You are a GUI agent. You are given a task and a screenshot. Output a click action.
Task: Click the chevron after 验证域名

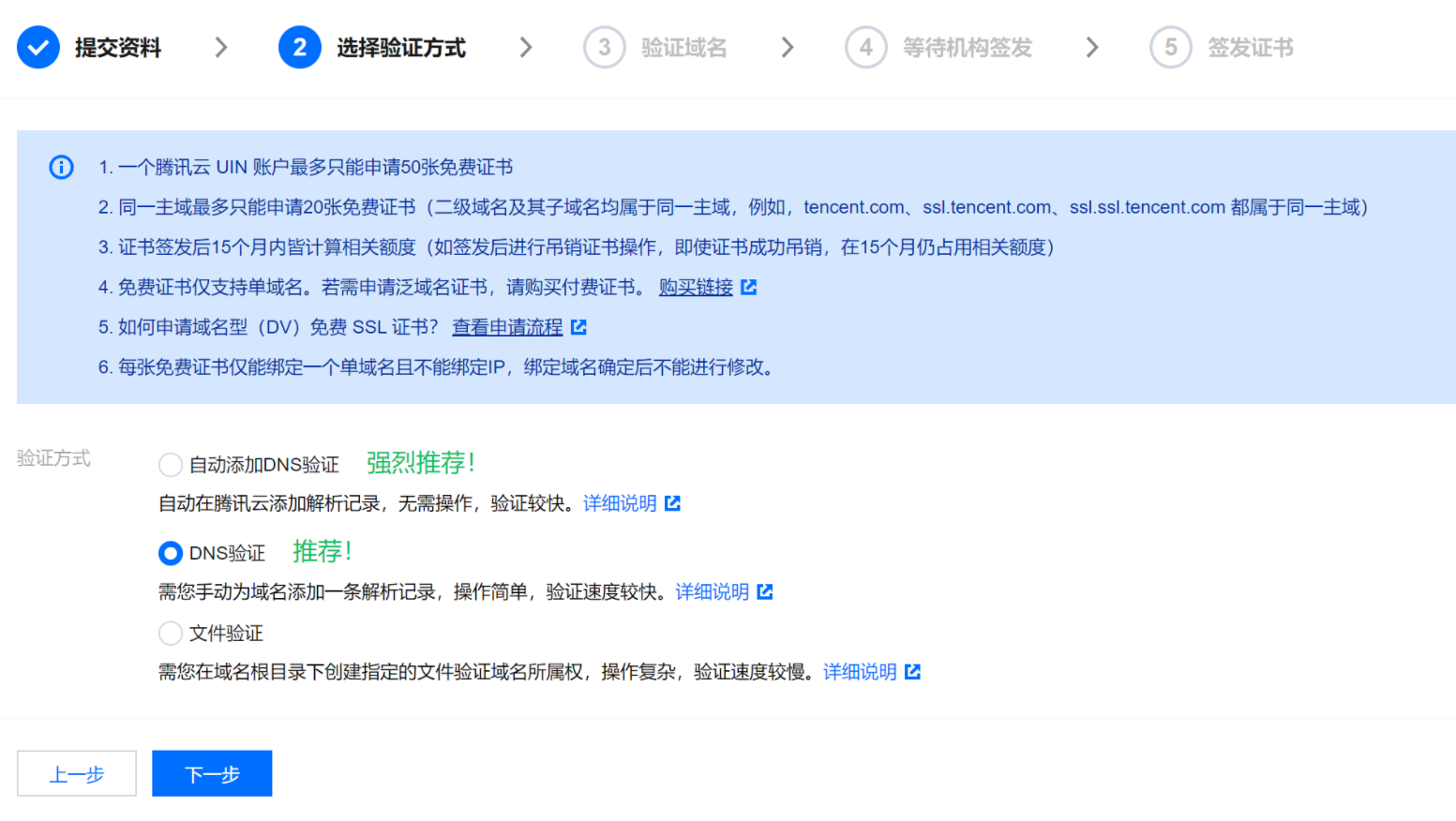pyautogui.click(x=787, y=47)
